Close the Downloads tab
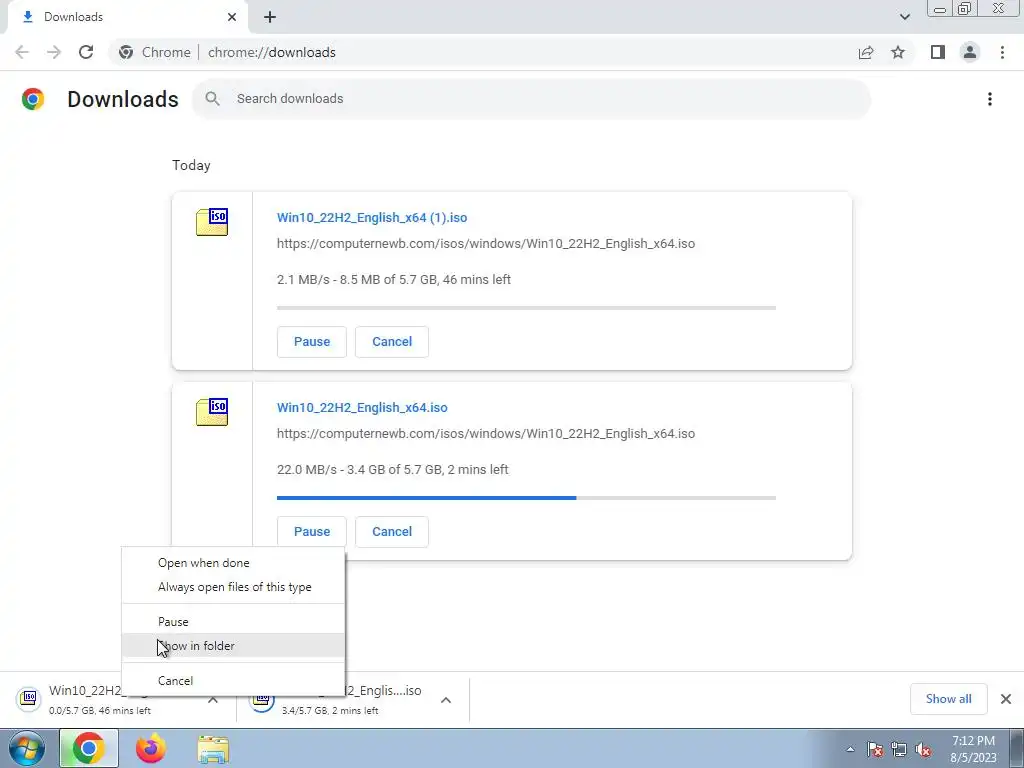 tap(232, 17)
